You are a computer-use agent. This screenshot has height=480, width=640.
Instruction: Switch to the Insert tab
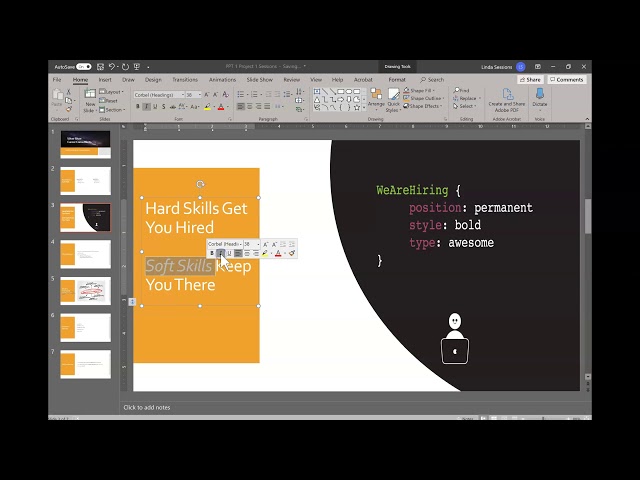click(x=105, y=80)
